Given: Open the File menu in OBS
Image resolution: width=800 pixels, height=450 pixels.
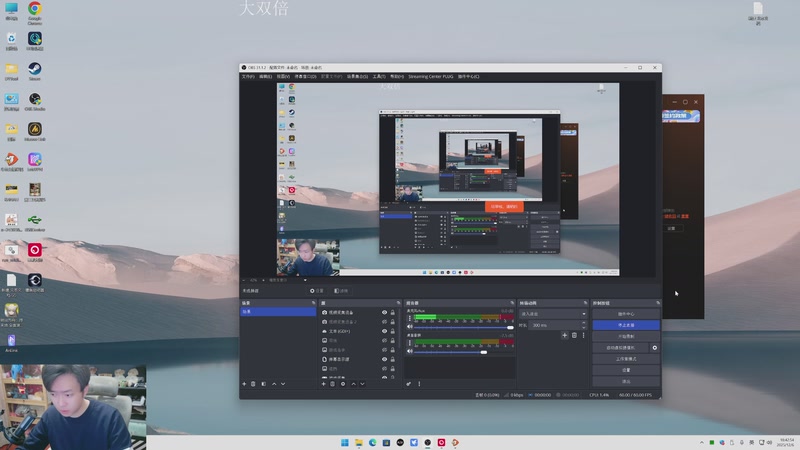Looking at the screenshot, I should [248, 77].
